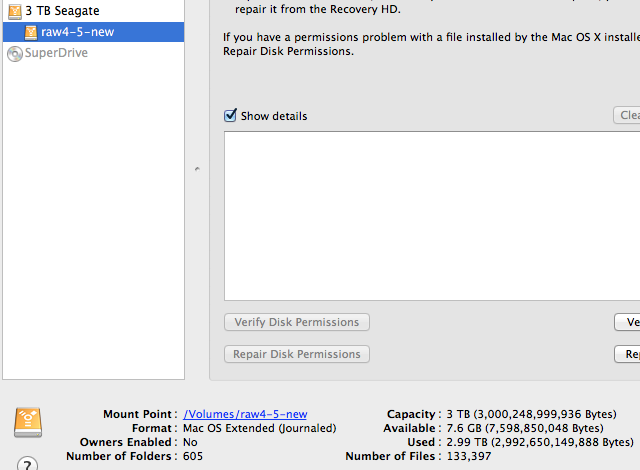Viewport: 640px width, 470px height.
Task: Click Repair Disk Permissions button
Action: coord(297,354)
